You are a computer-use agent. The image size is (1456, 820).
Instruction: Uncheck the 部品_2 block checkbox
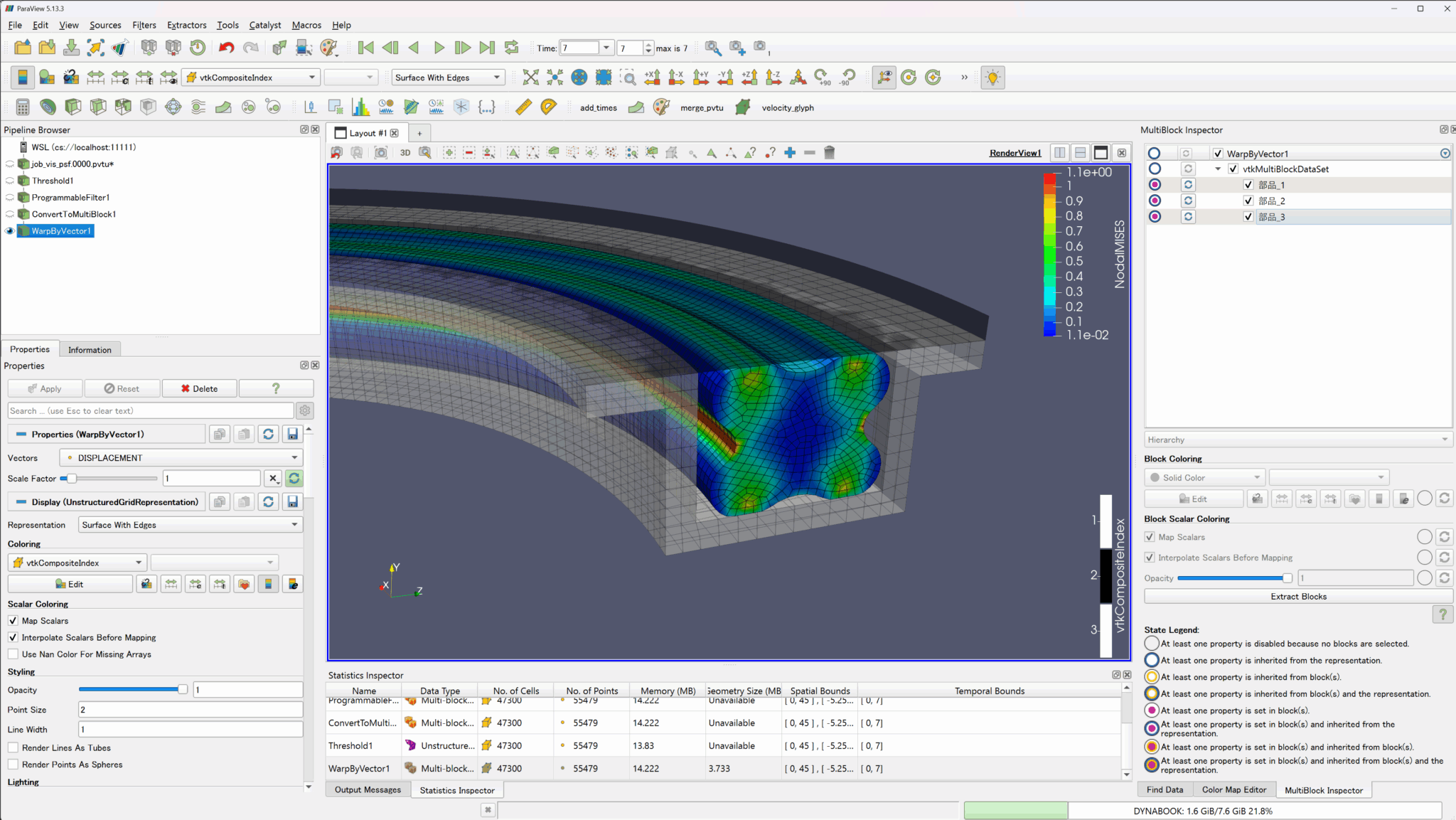pyautogui.click(x=1248, y=201)
